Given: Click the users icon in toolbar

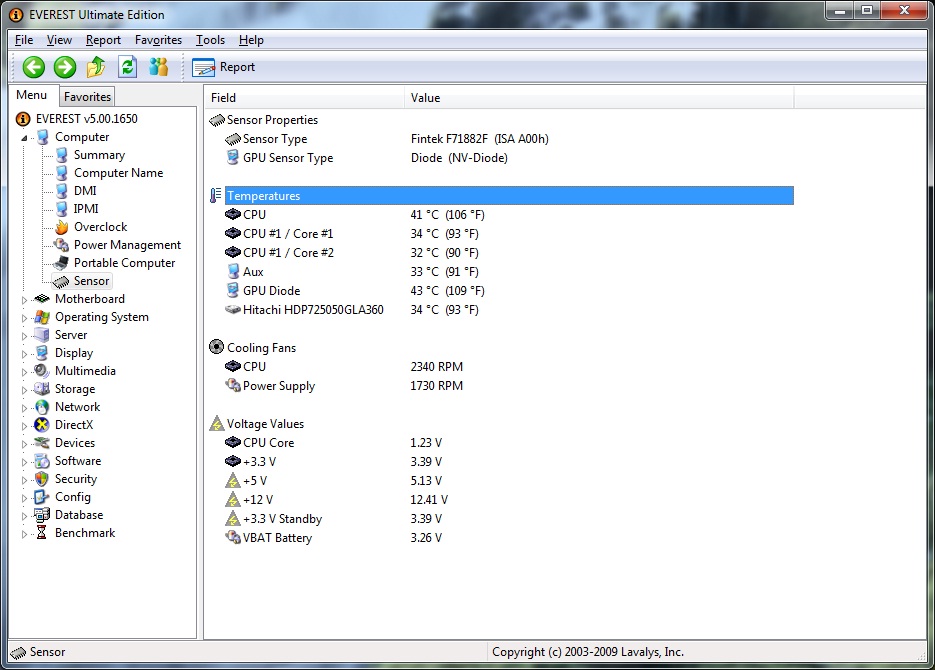Looking at the screenshot, I should pos(158,67).
